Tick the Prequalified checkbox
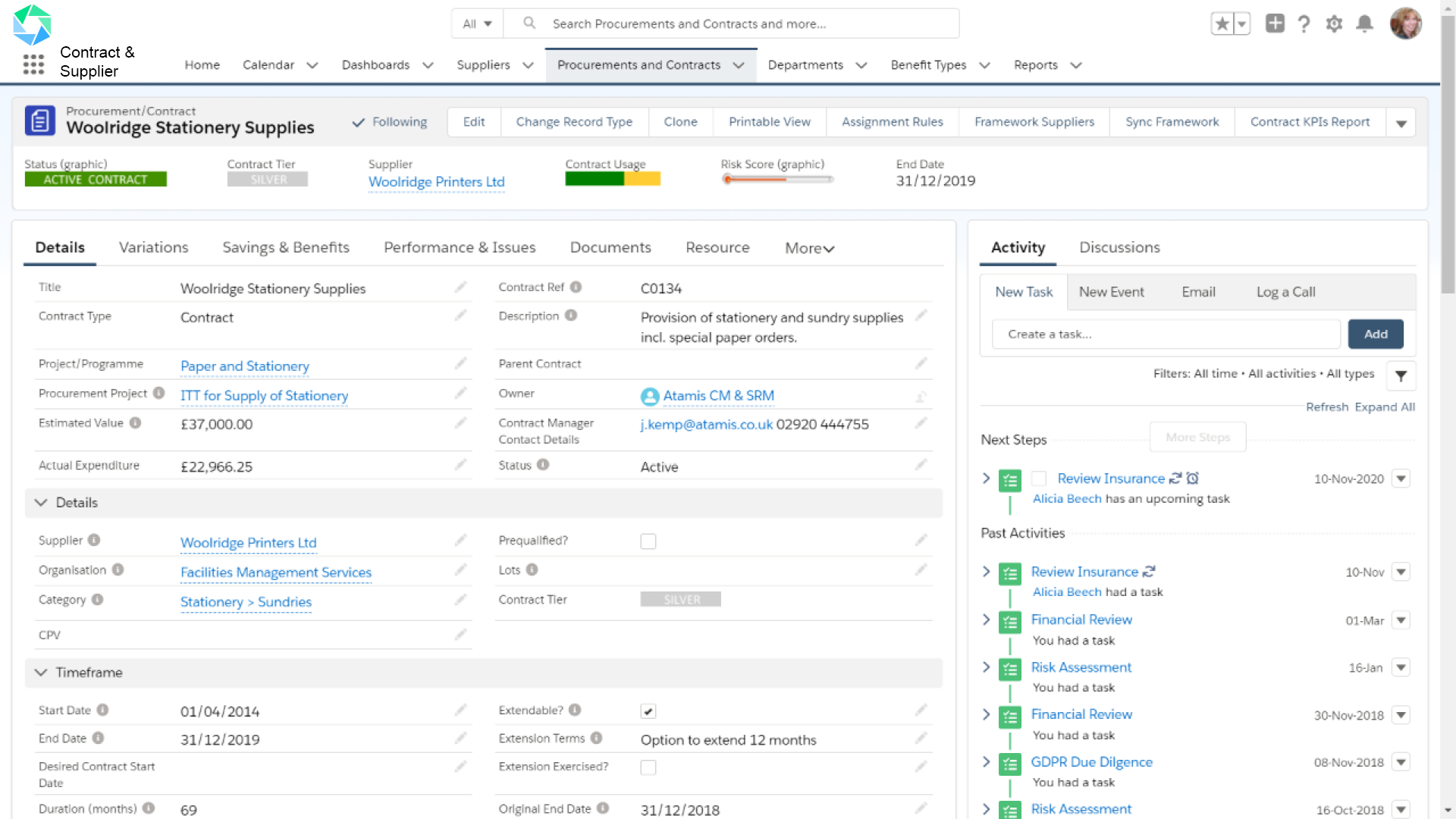Screen dimensions: 1456x819 tap(648, 541)
